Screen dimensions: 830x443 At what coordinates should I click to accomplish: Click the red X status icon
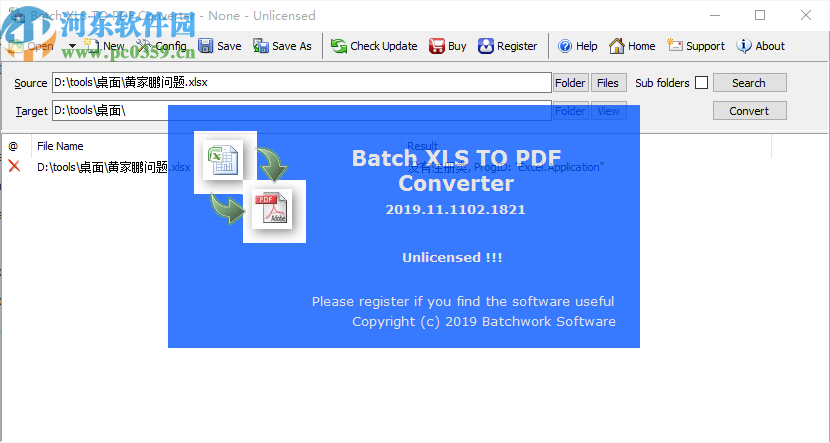point(14,166)
